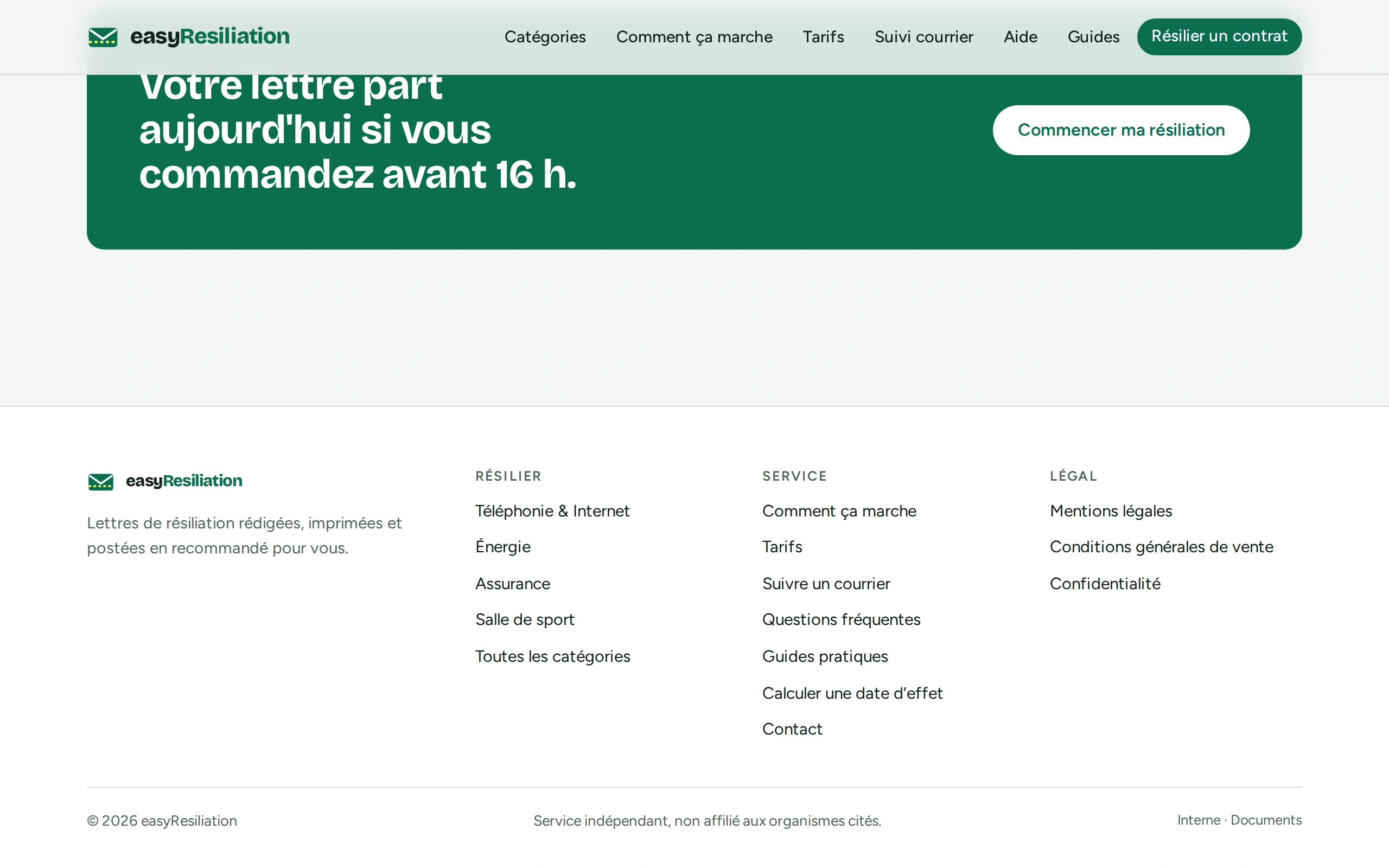
Task: Go to Tarifs in the header navigation
Action: pyautogui.click(x=823, y=37)
